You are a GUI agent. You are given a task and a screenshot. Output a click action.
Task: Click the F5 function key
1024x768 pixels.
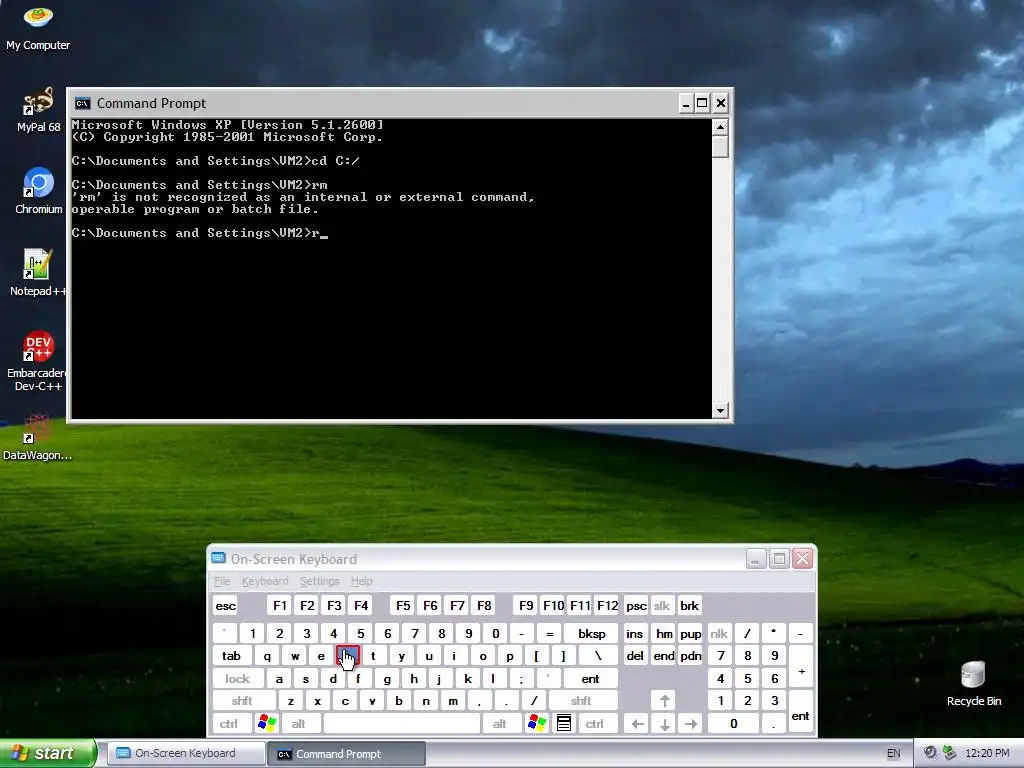404,605
